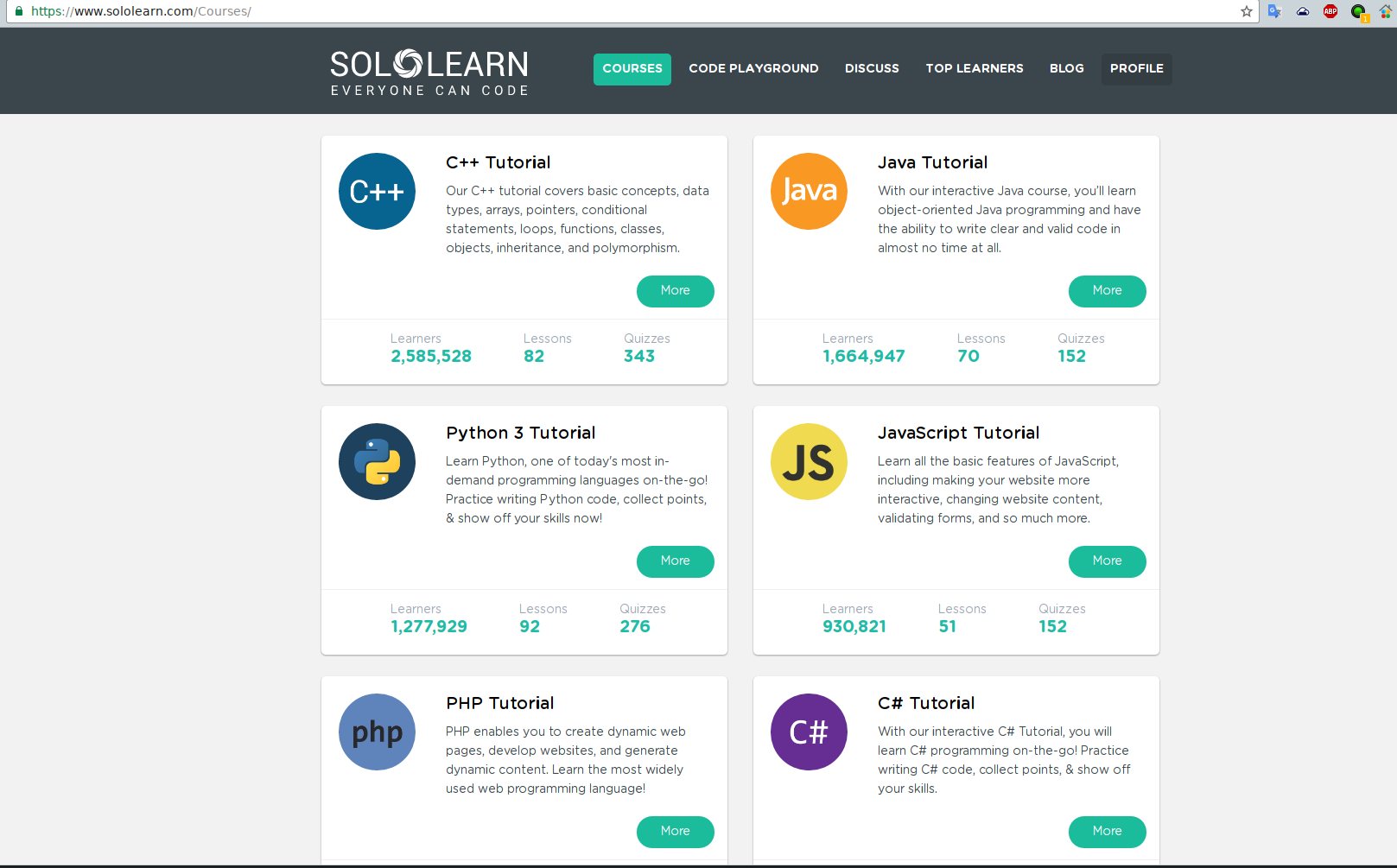Click the Python learners count 1,277,929
The height and width of the screenshot is (868, 1397).
(429, 626)
